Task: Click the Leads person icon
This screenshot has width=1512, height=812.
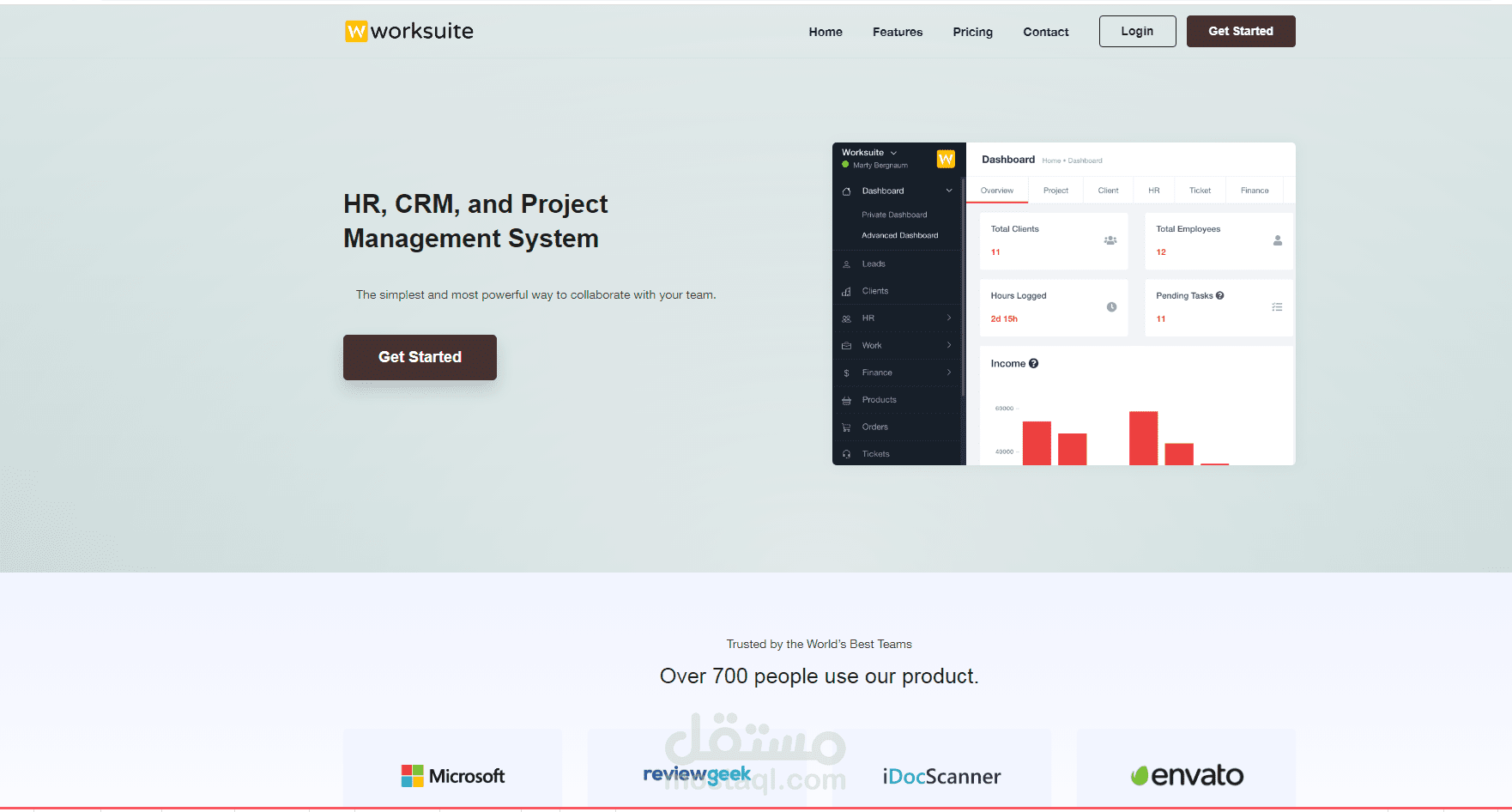Action: coord(846,264)
